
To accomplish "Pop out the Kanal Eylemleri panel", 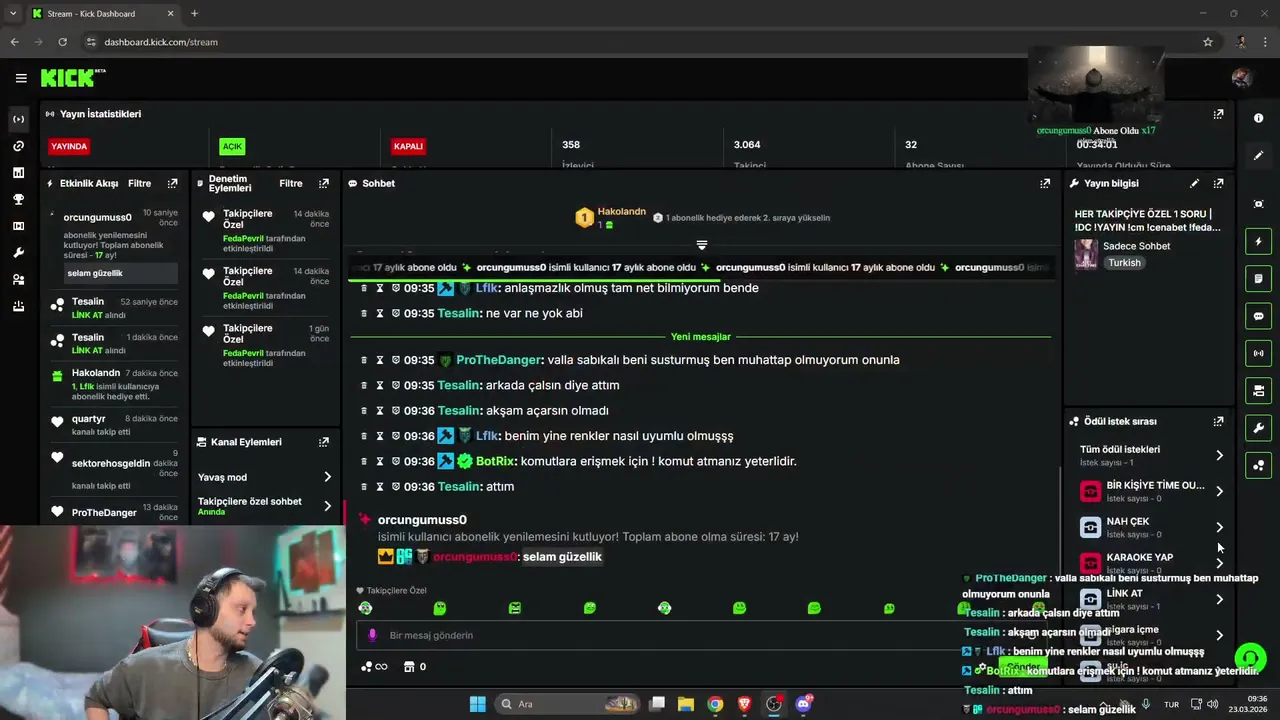I will pyautogui.click(x=323, y=442).
